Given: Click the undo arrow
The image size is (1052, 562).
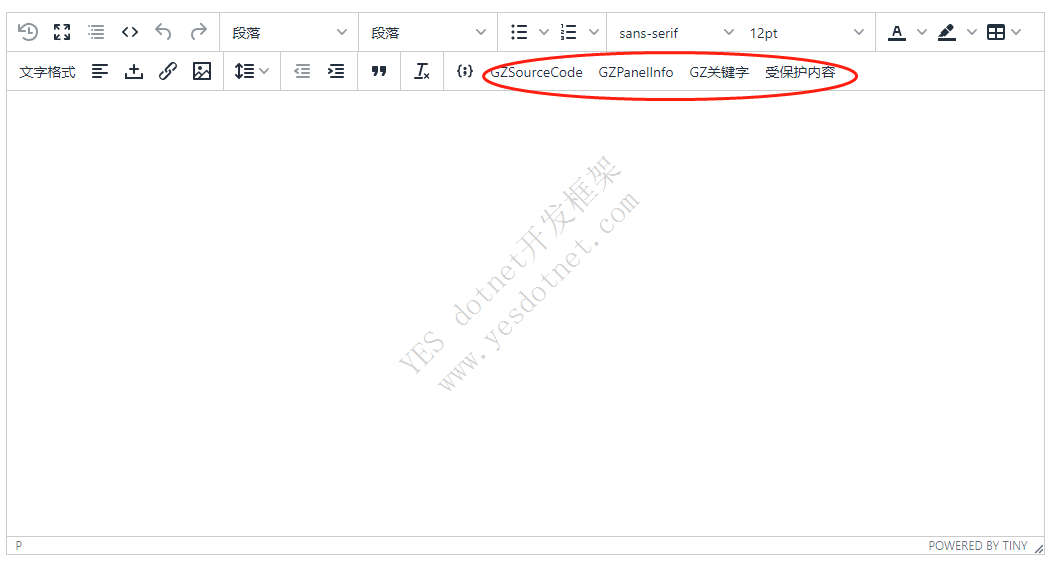Looking at the screenshot, I should (164, 32).
